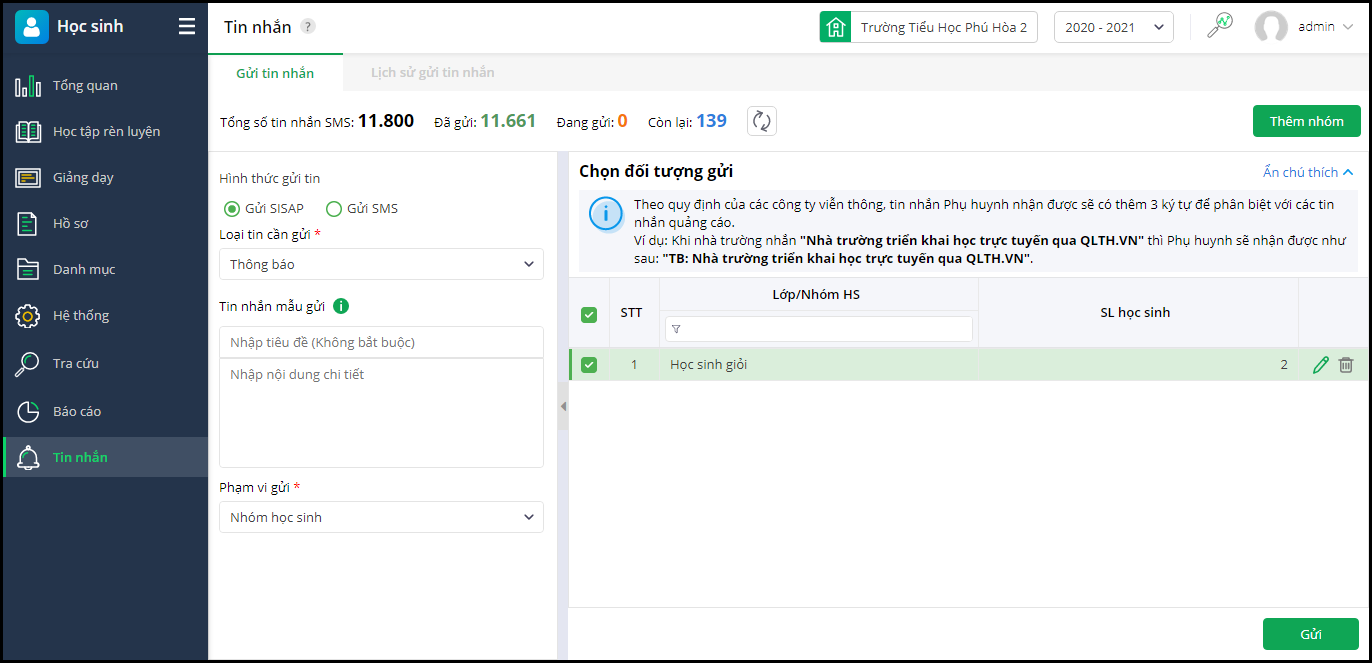Collapse the note via Ẩn chú thích
This screenshot has height=663, width=1372.
1308,172
